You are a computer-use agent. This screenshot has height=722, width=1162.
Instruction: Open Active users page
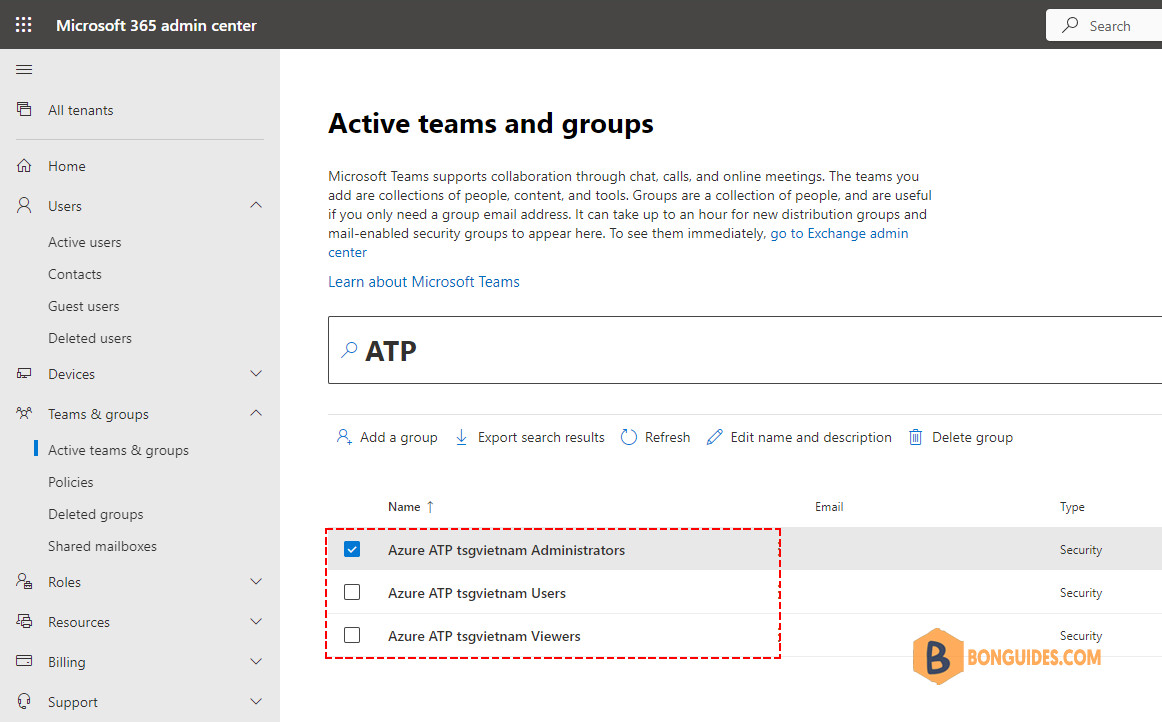[x=84, y=242]
